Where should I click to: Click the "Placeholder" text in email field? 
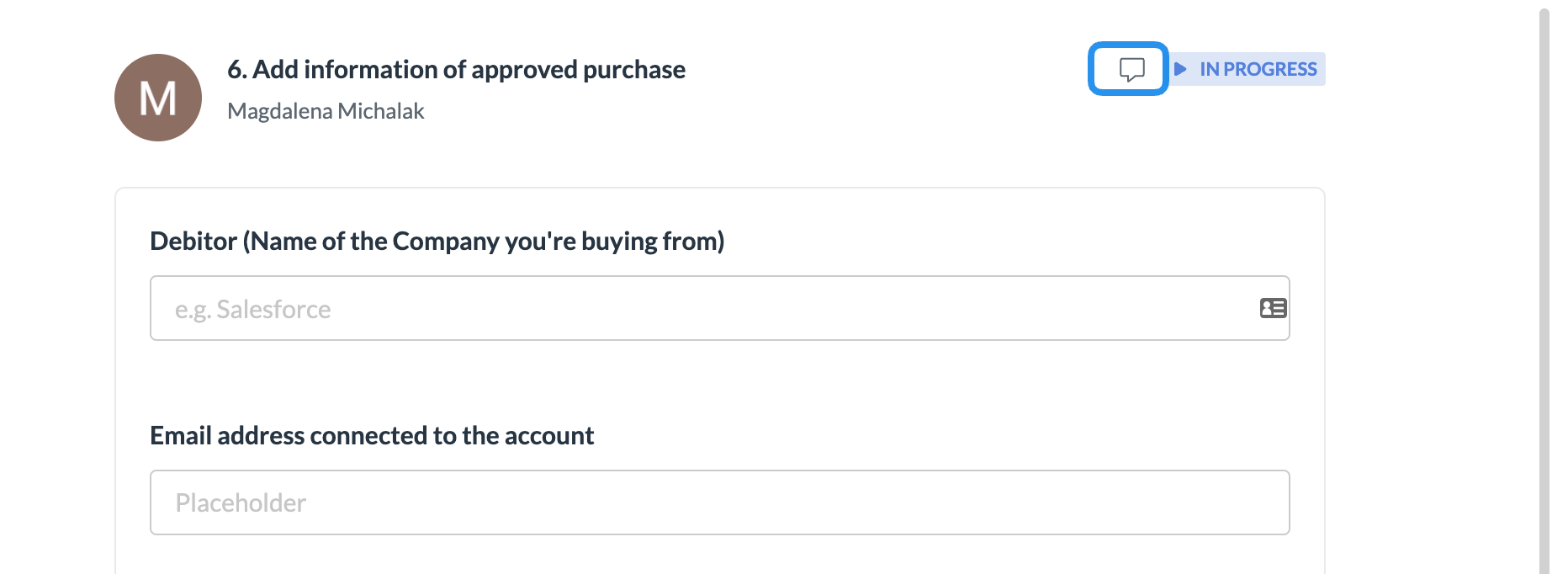click(241, 503)
